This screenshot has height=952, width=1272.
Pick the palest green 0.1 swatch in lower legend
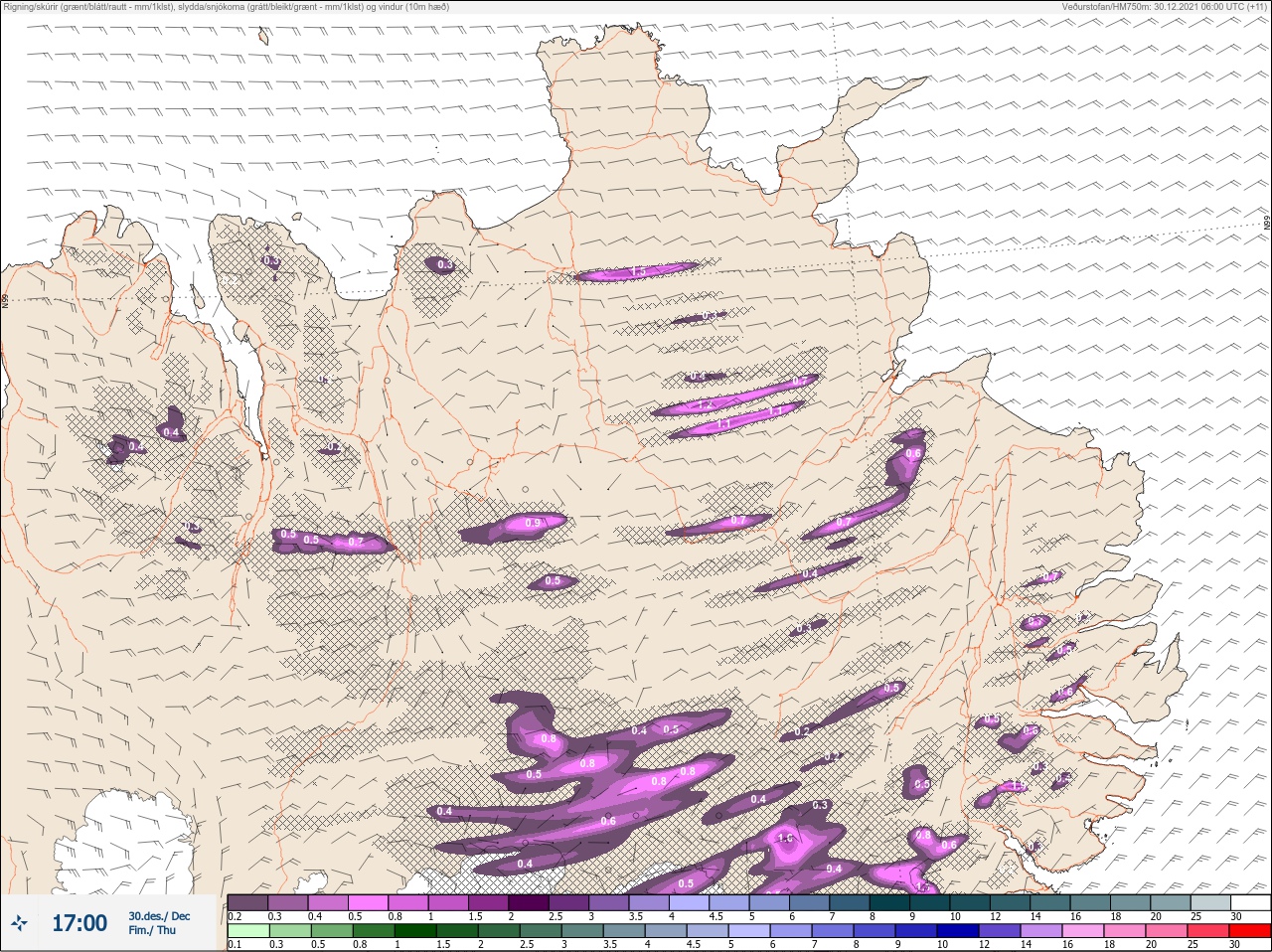coord(248,932)
